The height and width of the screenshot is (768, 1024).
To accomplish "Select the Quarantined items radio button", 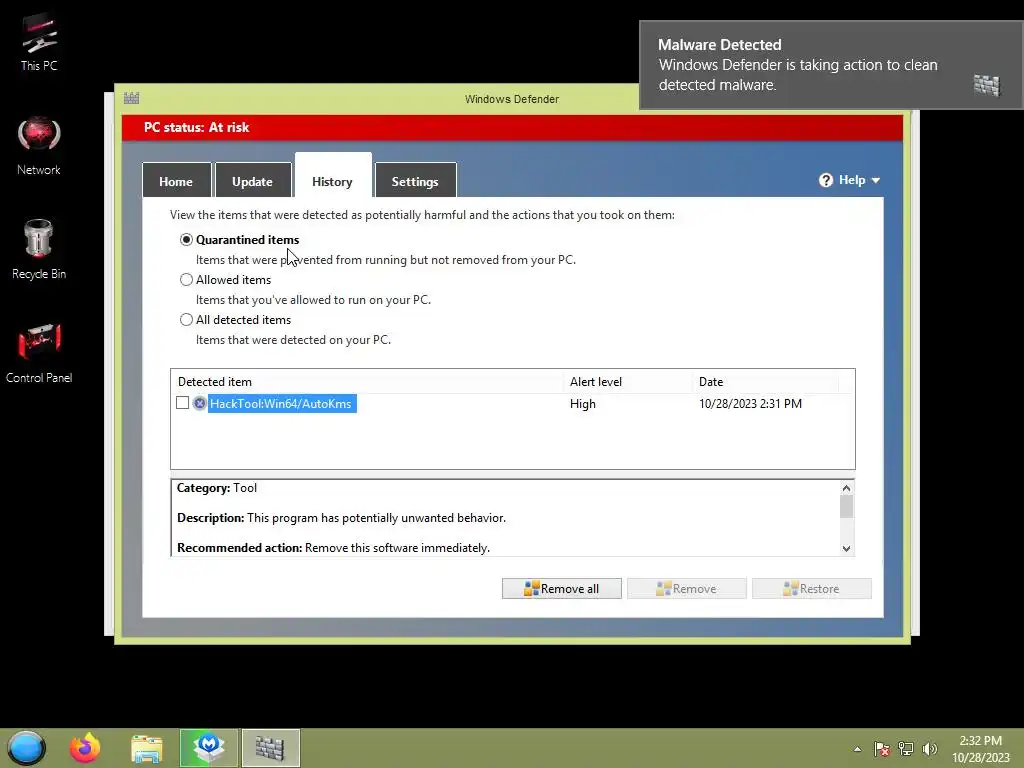I will coord(187,240).
